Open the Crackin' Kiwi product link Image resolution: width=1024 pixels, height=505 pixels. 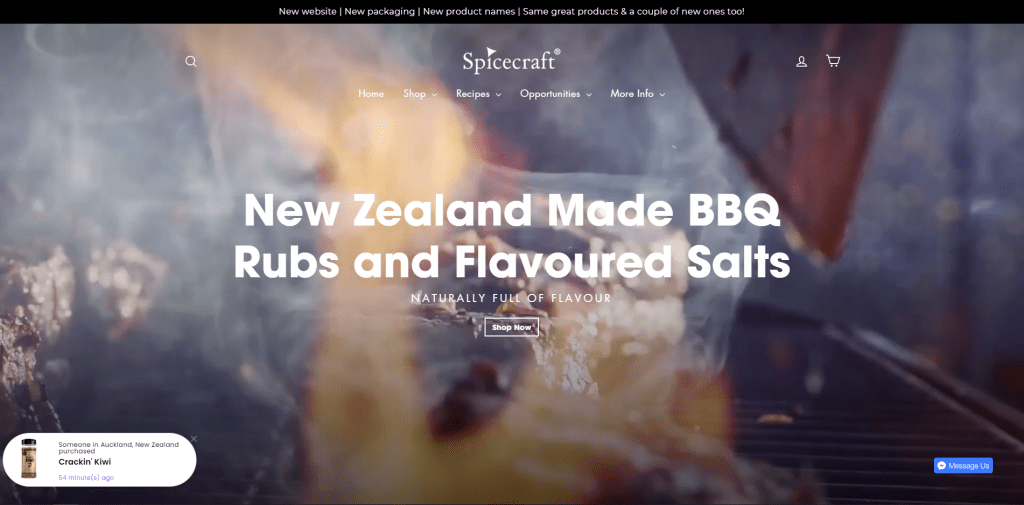pos(84,462)
